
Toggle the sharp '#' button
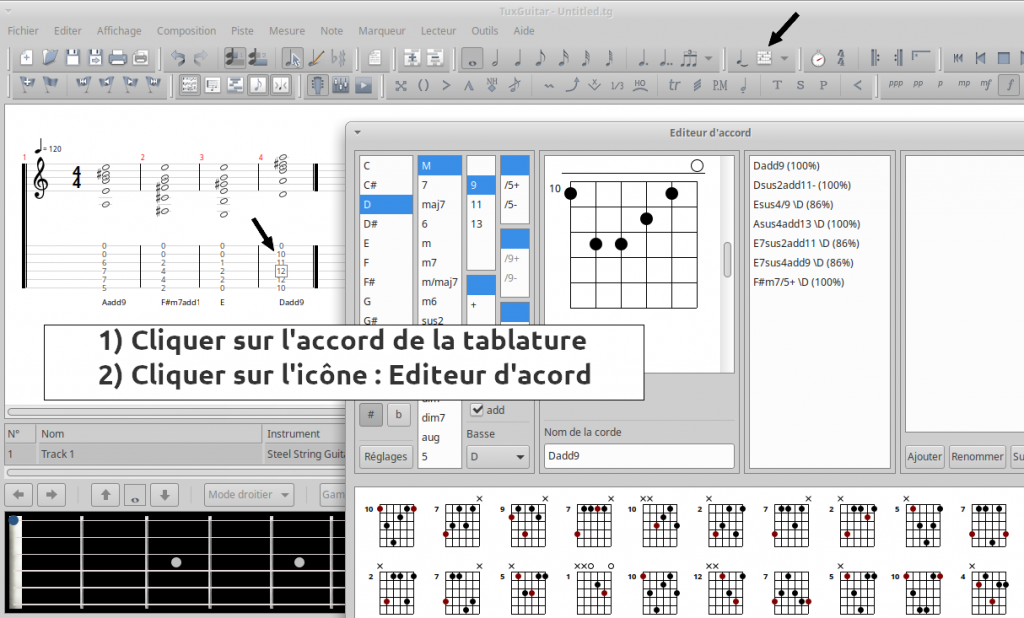point(371,415)
